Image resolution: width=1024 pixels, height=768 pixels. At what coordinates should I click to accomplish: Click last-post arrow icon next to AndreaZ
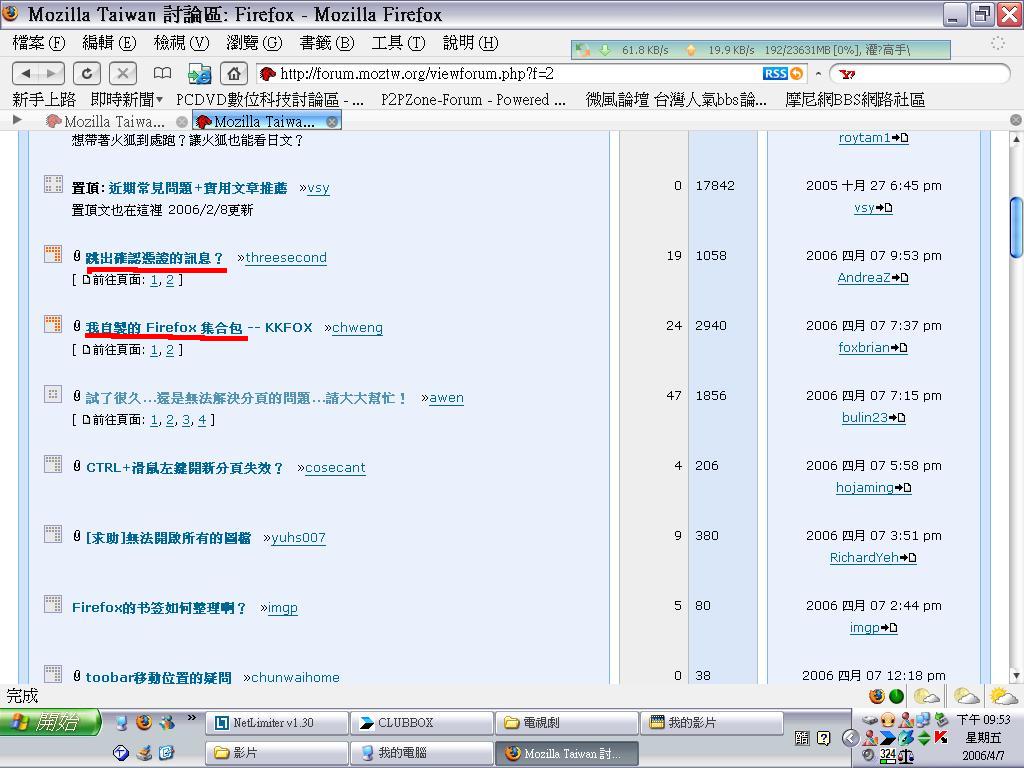coord(900,278)
